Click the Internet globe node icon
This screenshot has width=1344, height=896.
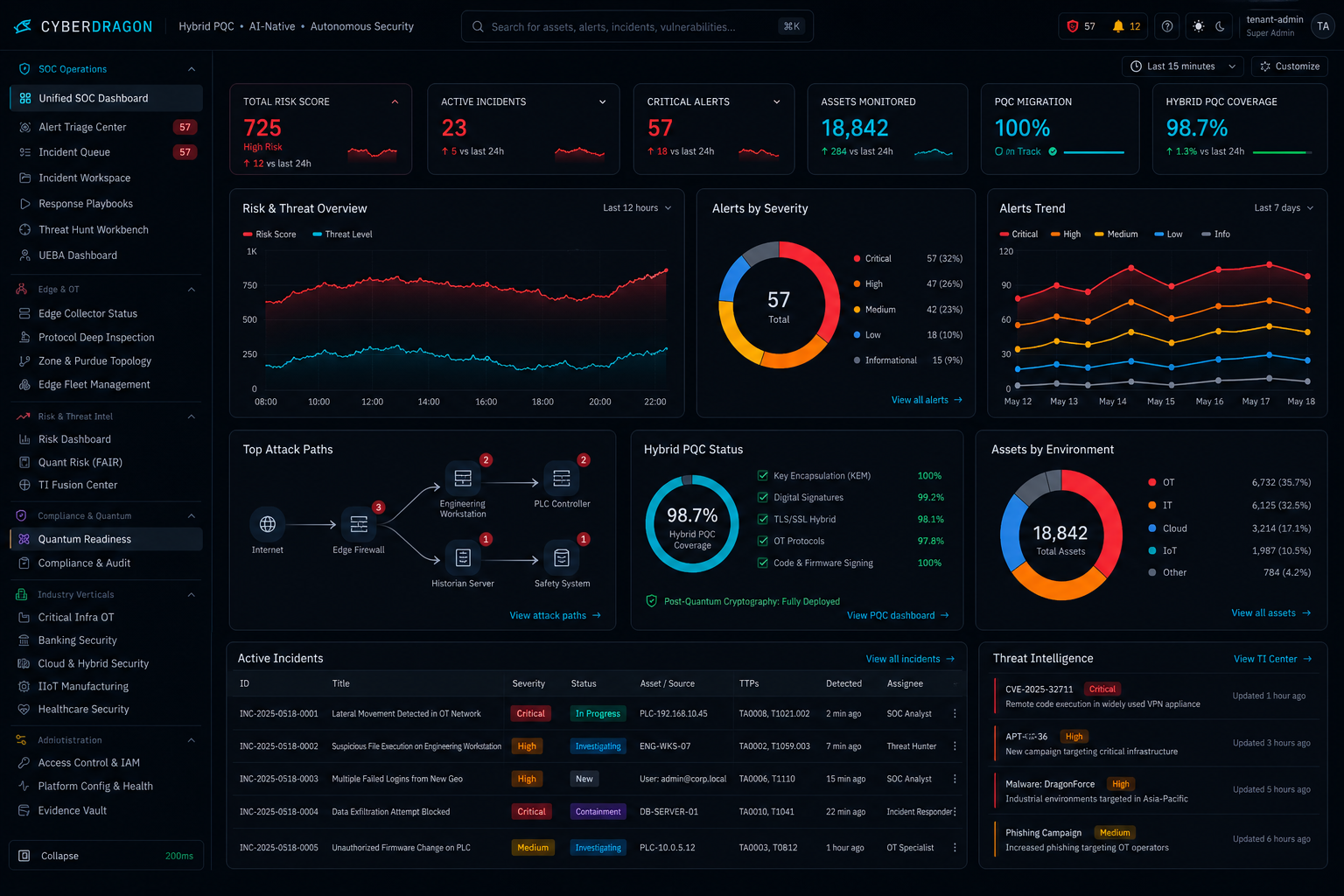point(268,524)
